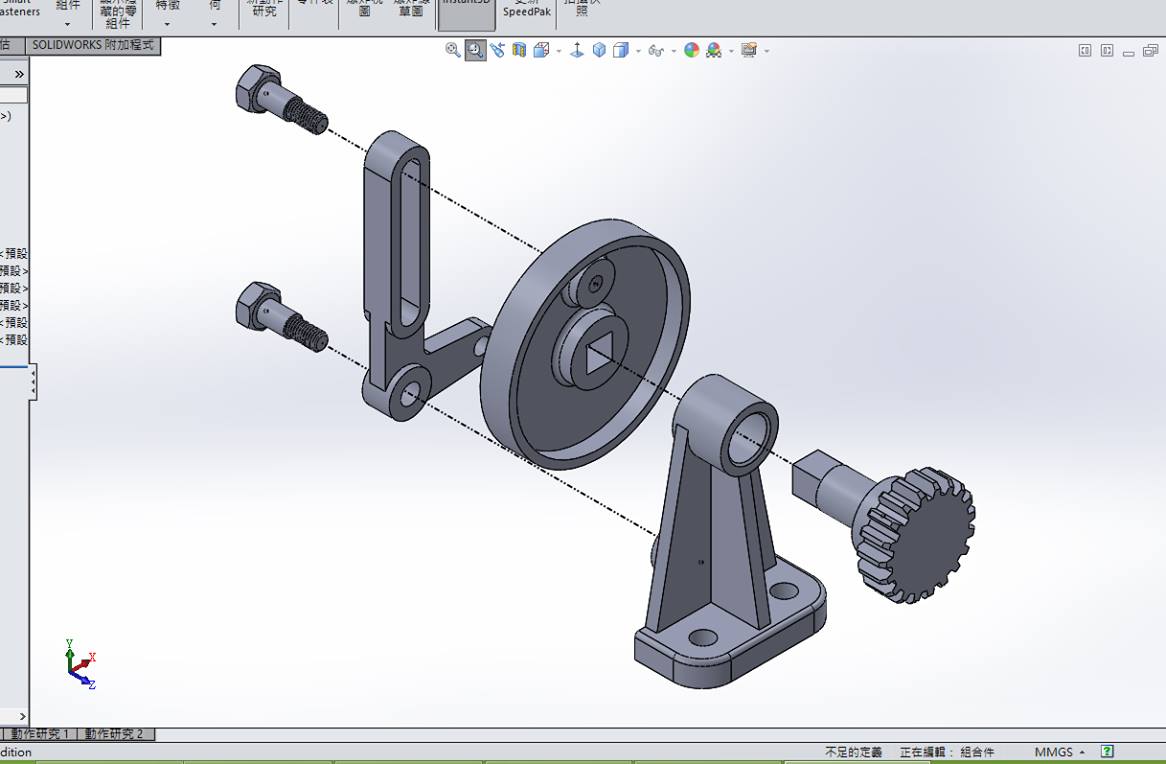Open MMGS unit system menu
Screen dimensions: 1166x764
(1059, 752)
